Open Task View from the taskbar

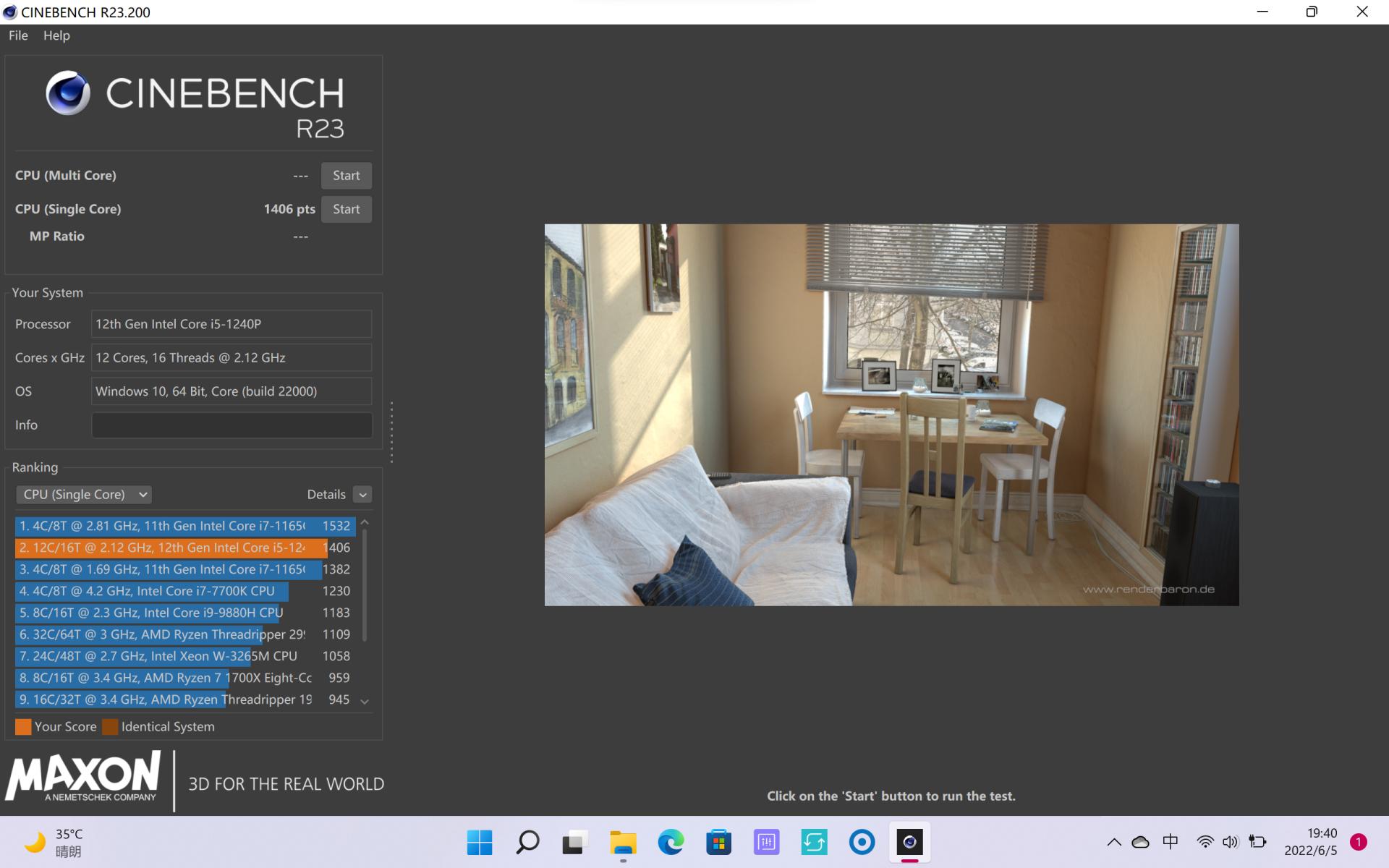point(575,842)
